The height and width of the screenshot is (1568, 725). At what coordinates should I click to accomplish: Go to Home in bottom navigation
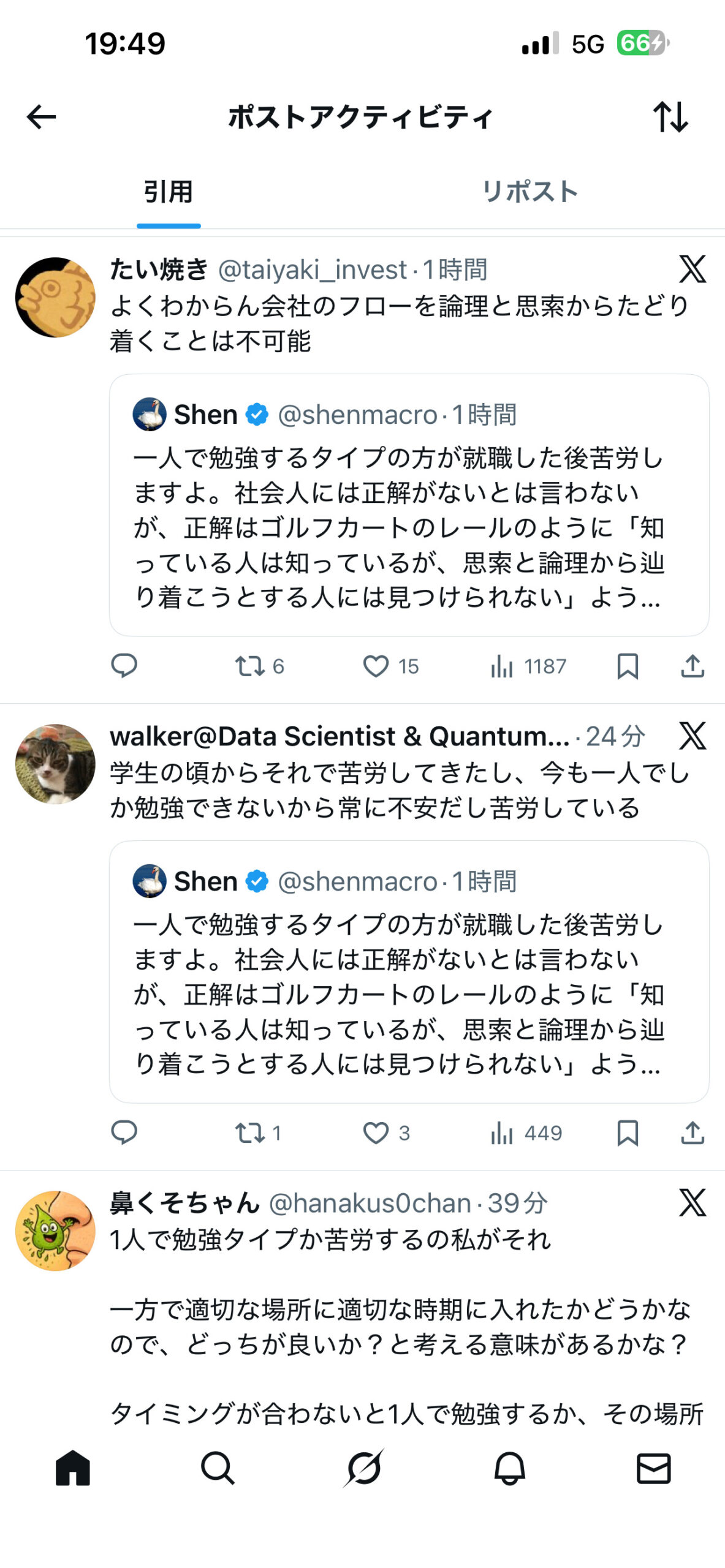[73, 1468]
